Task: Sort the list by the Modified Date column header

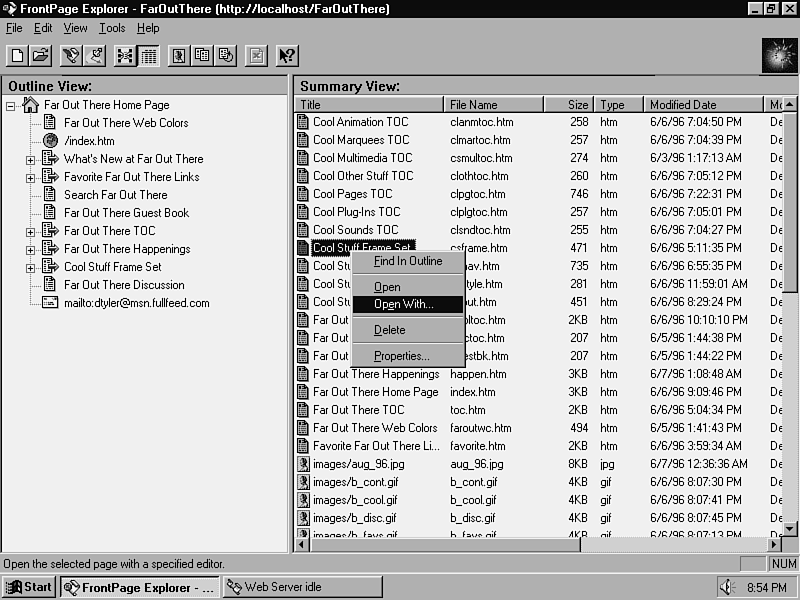Action: 700,104
